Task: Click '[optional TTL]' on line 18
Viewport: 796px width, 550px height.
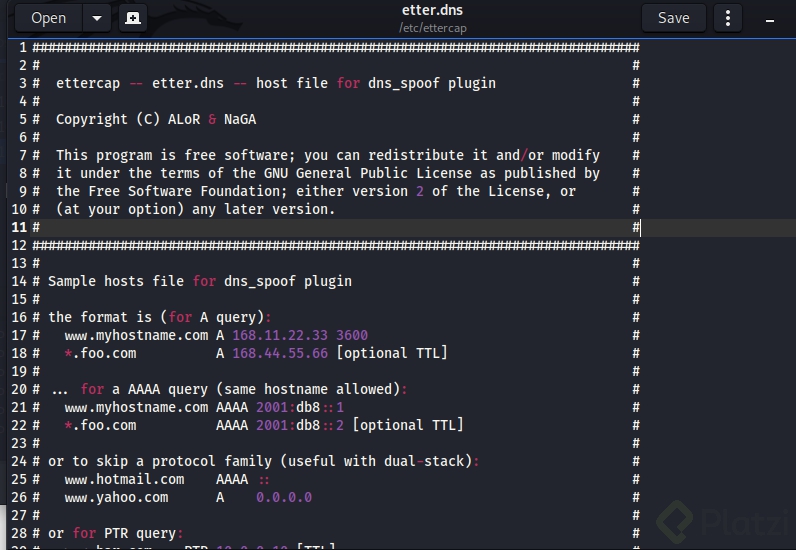Action: coord(391,353)
